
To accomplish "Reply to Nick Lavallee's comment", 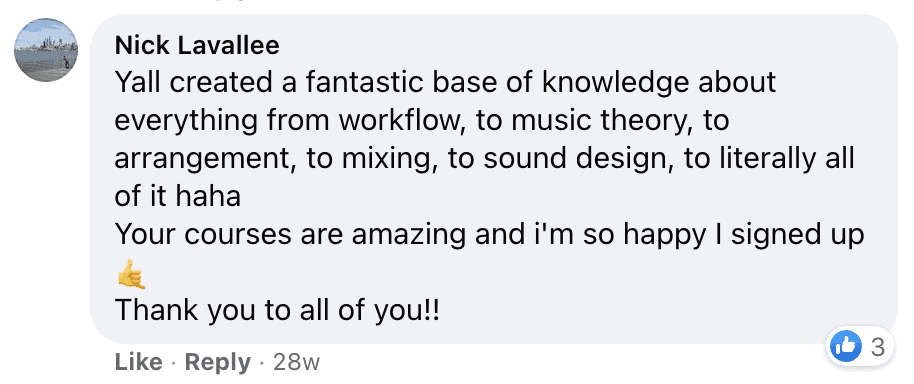I will coord(217,362).
